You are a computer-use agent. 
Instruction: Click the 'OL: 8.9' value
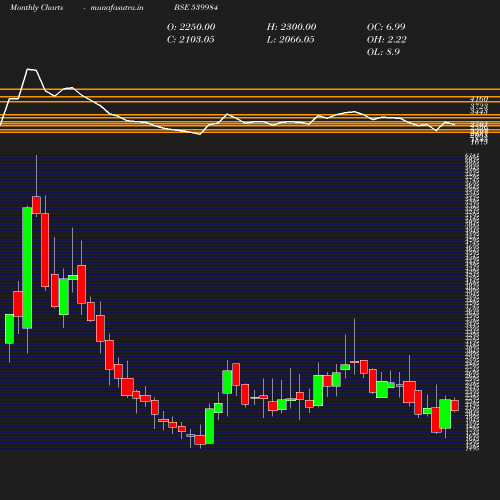[x=383, y=52]
